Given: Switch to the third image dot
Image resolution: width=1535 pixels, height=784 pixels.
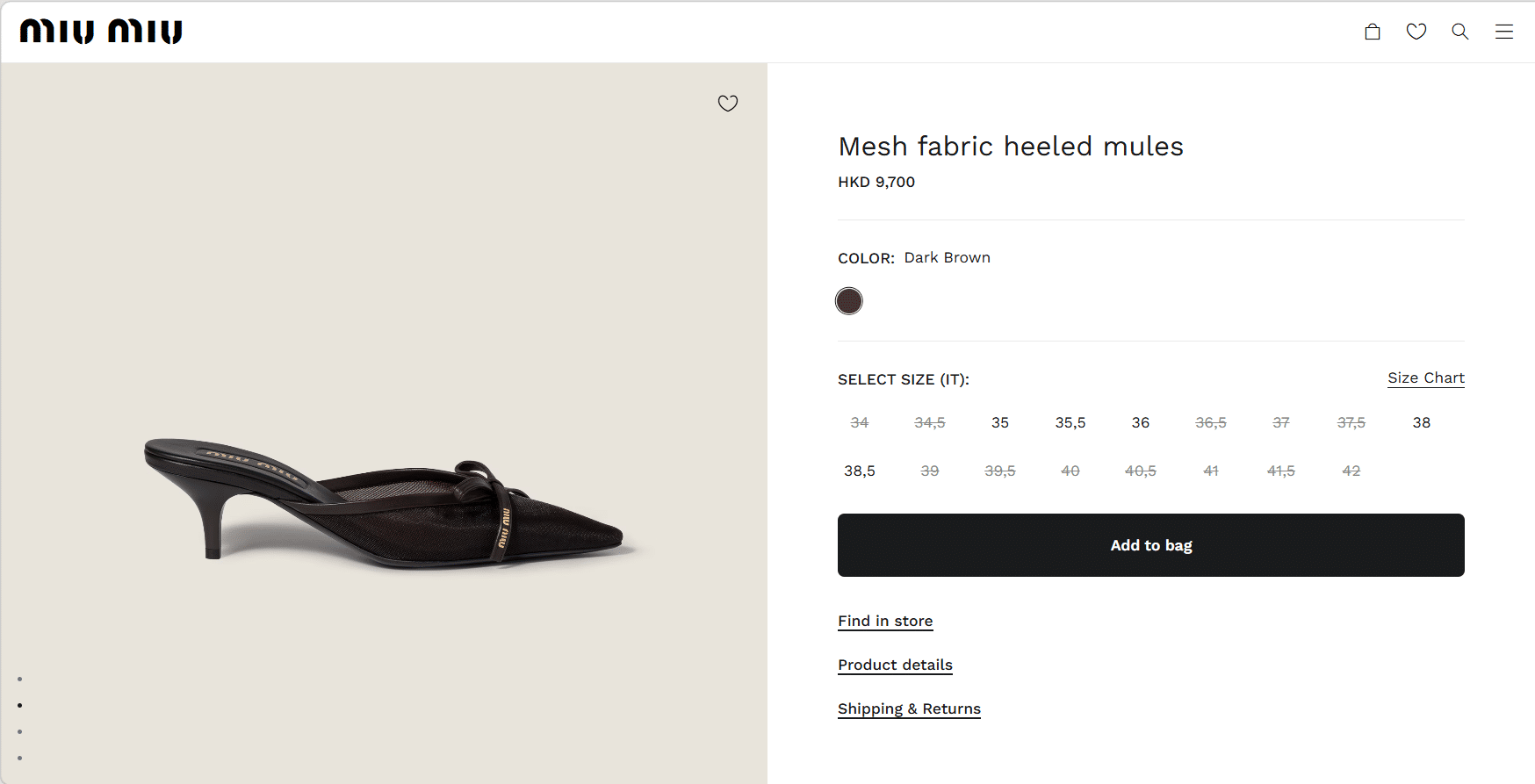Looking at the screenshot, I should (x=20, y=732).
